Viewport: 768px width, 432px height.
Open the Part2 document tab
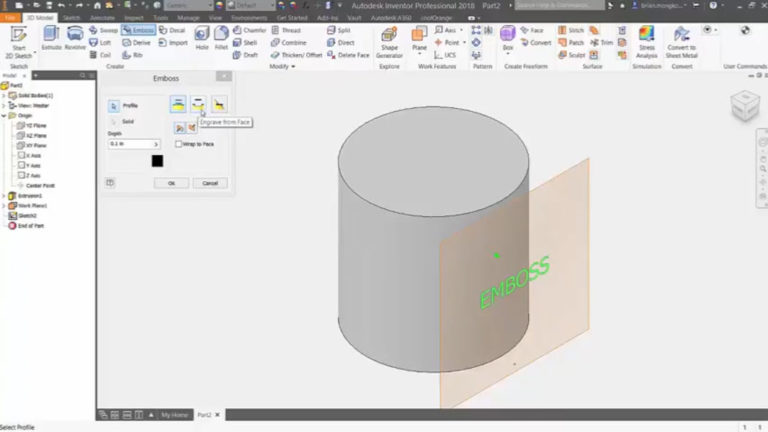click(x=204, y=414)
